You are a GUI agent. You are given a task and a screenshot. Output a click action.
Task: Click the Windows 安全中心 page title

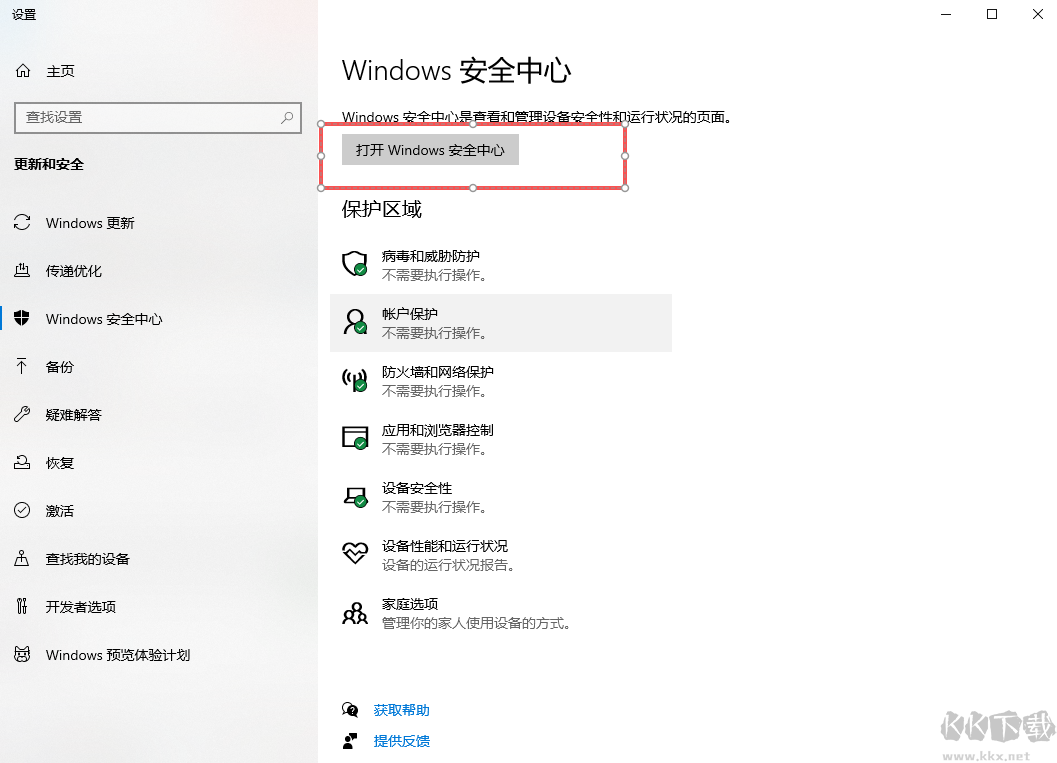click(x=456, y=71)
